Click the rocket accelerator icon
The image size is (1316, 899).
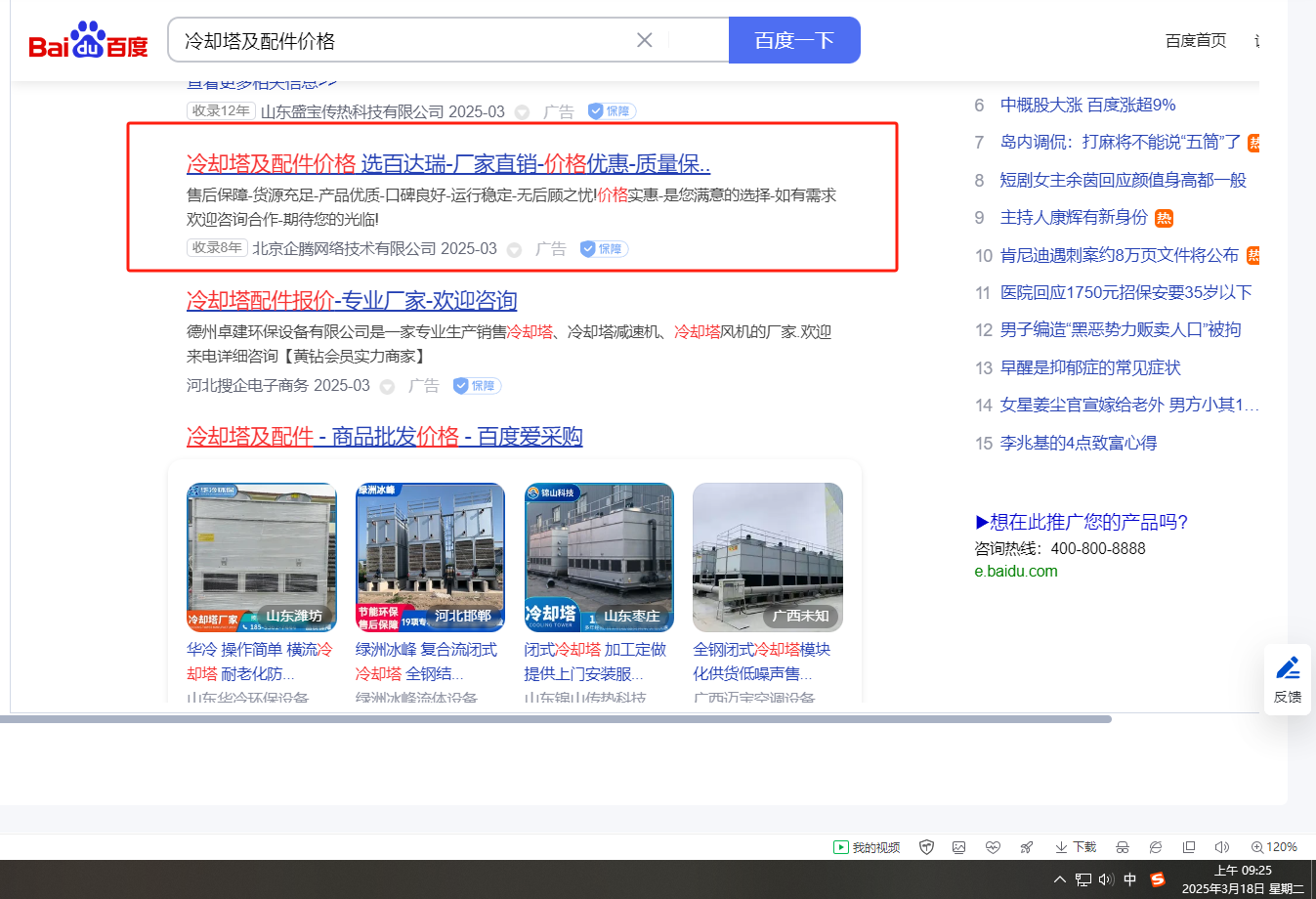pos(1027,847)
